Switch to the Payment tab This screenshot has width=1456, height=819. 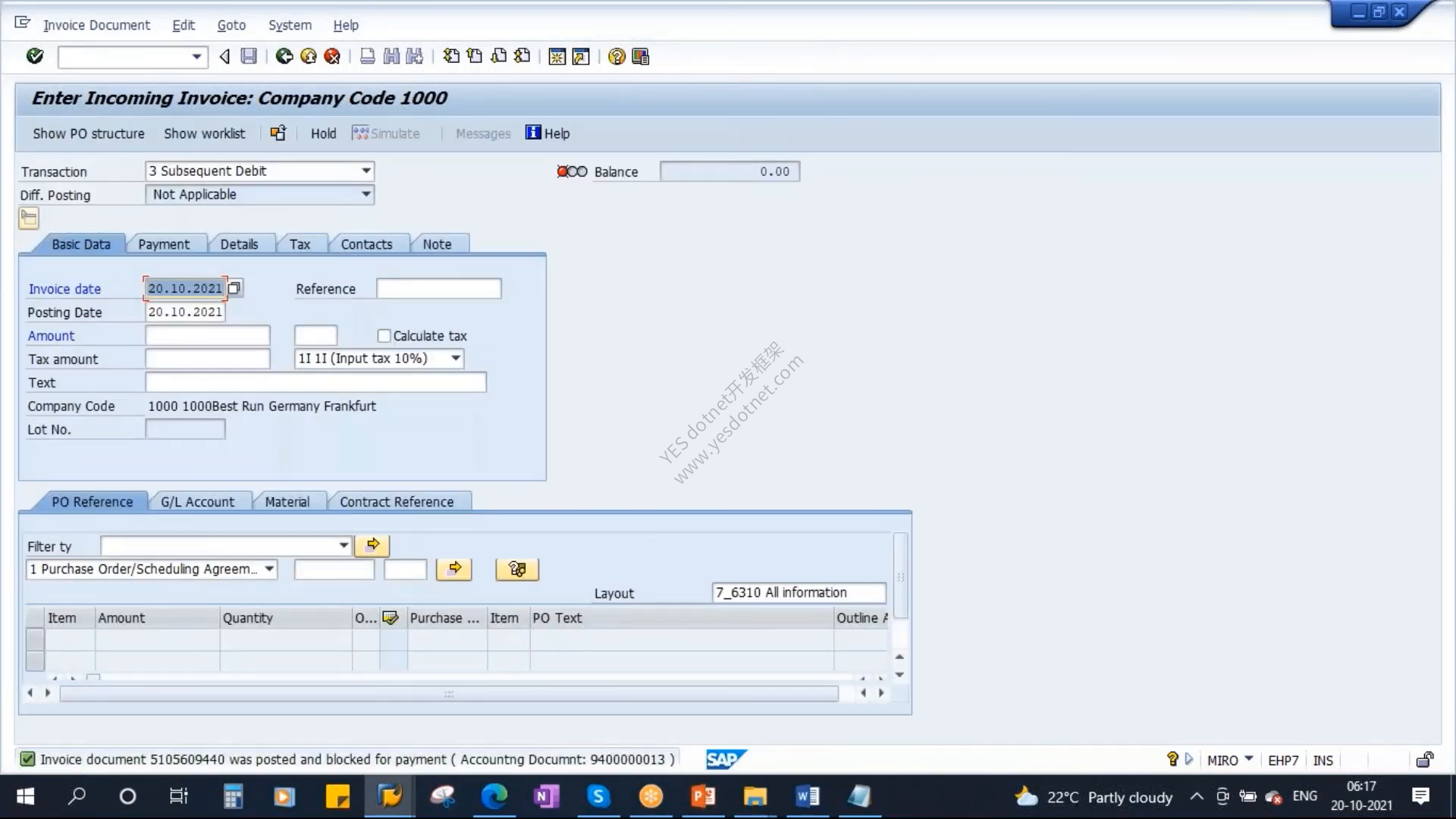[x=164, y=244]
